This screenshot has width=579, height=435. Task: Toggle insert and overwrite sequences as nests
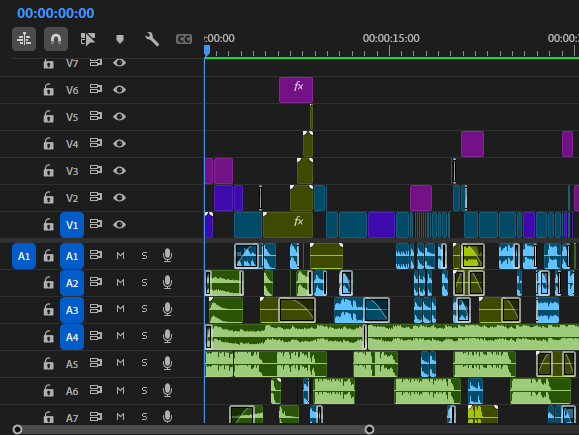click(x=24, y=39)
